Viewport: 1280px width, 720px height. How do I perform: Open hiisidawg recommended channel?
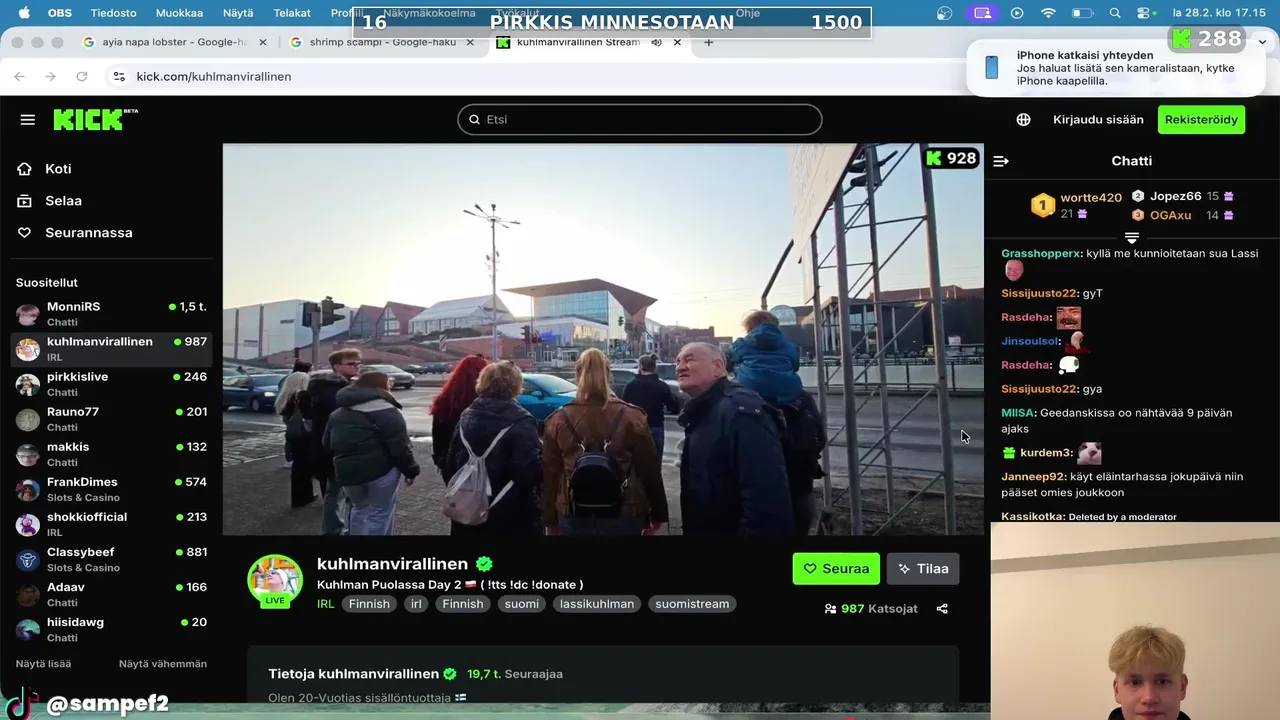point(112,629)
